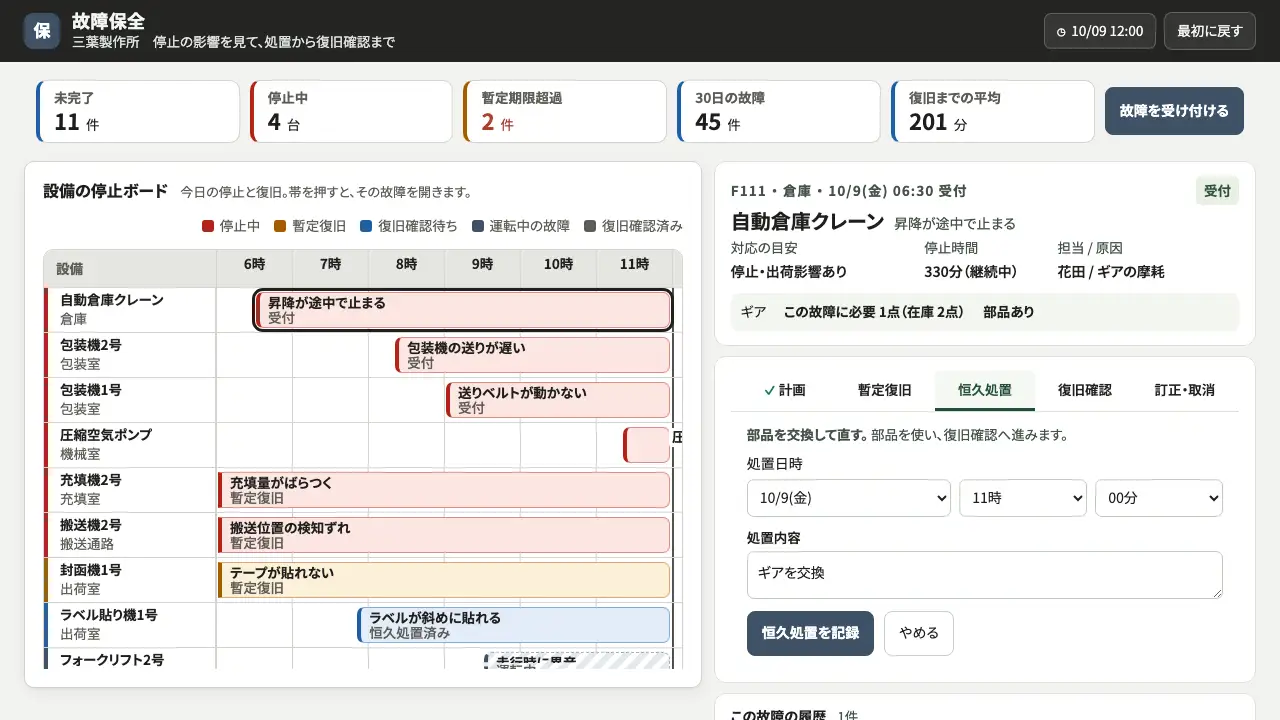This screenshot has height=720, width=1280.
Task: Open the minute dropdown showing 00分
Action: 1159,498
